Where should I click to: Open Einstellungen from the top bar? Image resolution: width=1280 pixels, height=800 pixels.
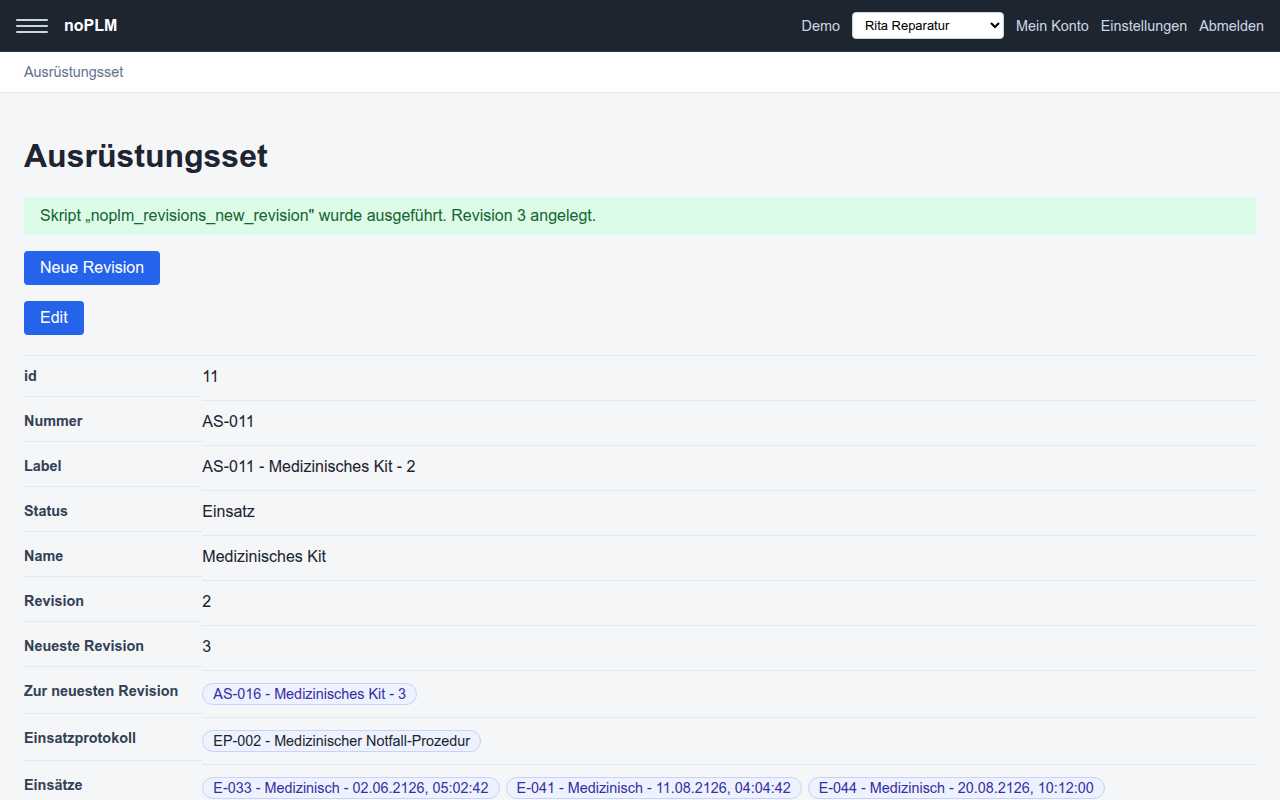click(1144, 26)
